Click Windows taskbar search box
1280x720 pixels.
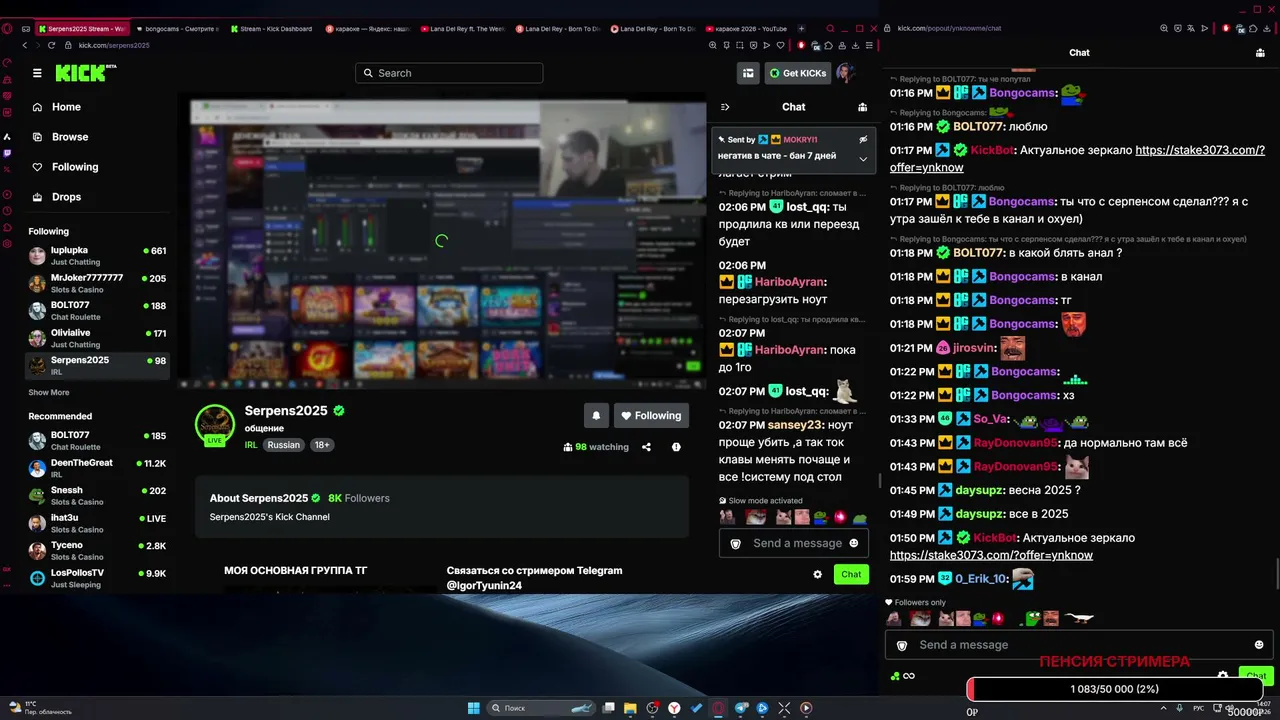(542, 708)
